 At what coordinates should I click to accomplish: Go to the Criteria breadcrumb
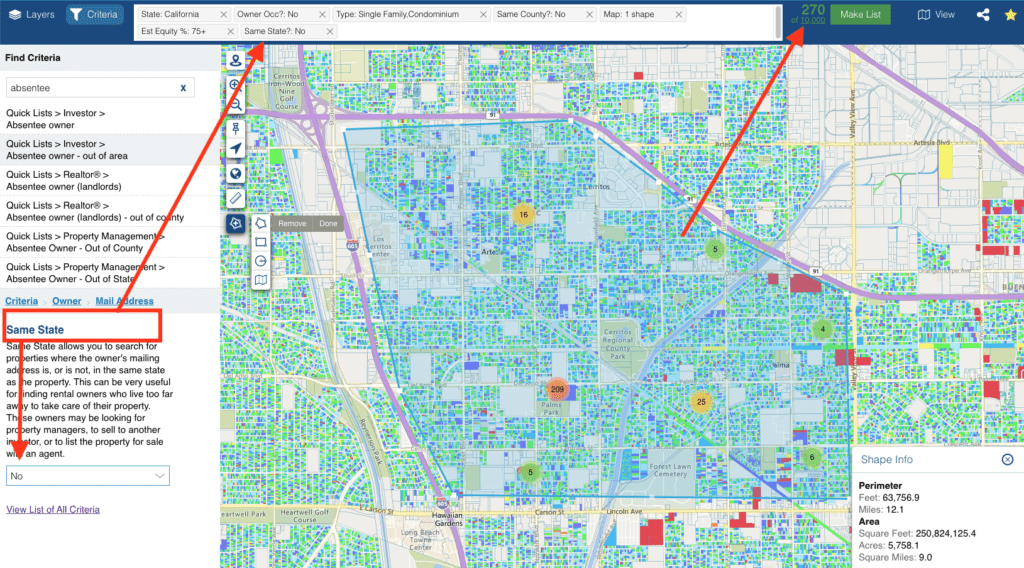click(22, 301)
